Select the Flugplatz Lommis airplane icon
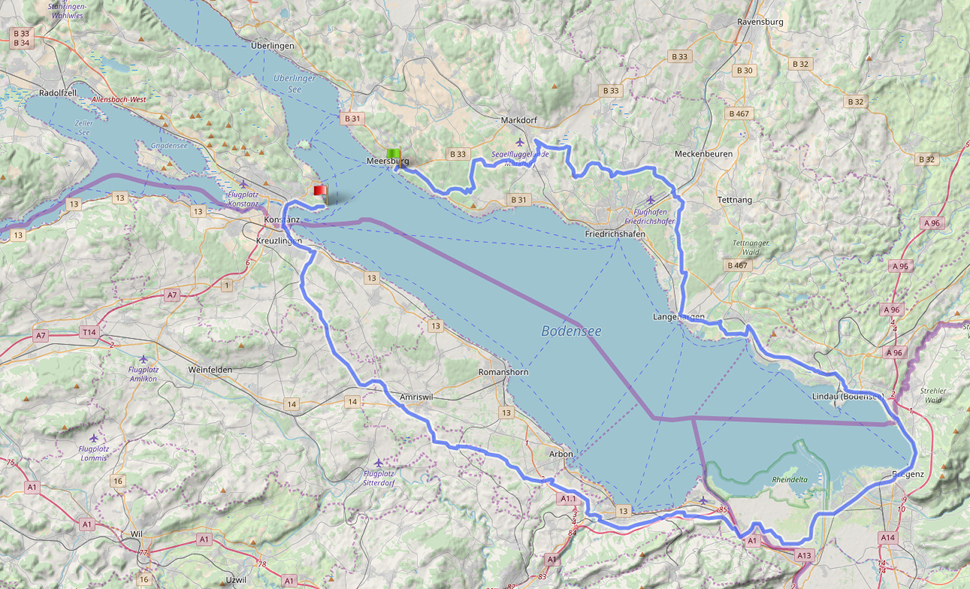The image size is (970, 589). point(93,438)
